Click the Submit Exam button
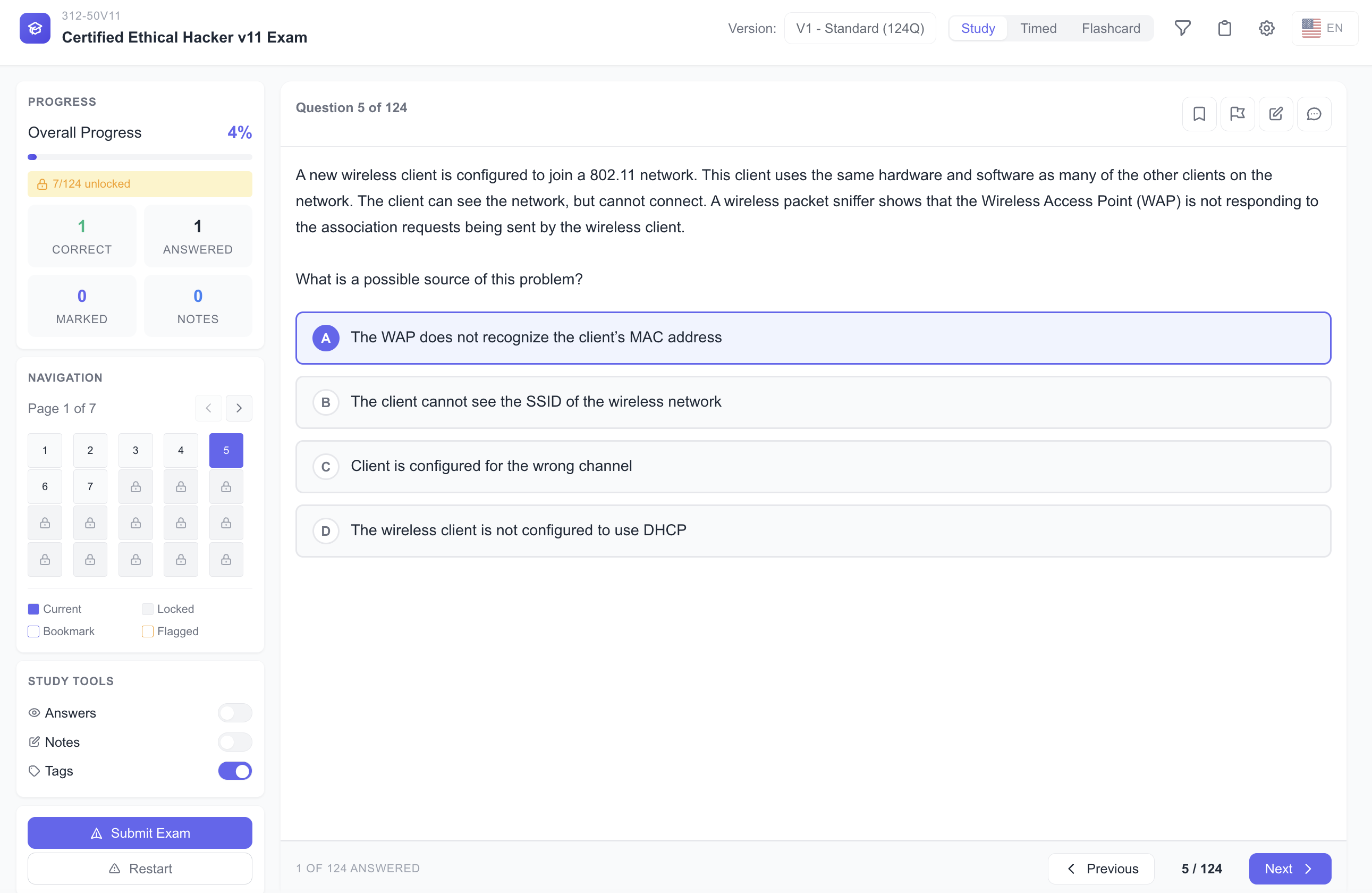The image size is (1372, 893). pyautogui.click(x=140, y=832)
